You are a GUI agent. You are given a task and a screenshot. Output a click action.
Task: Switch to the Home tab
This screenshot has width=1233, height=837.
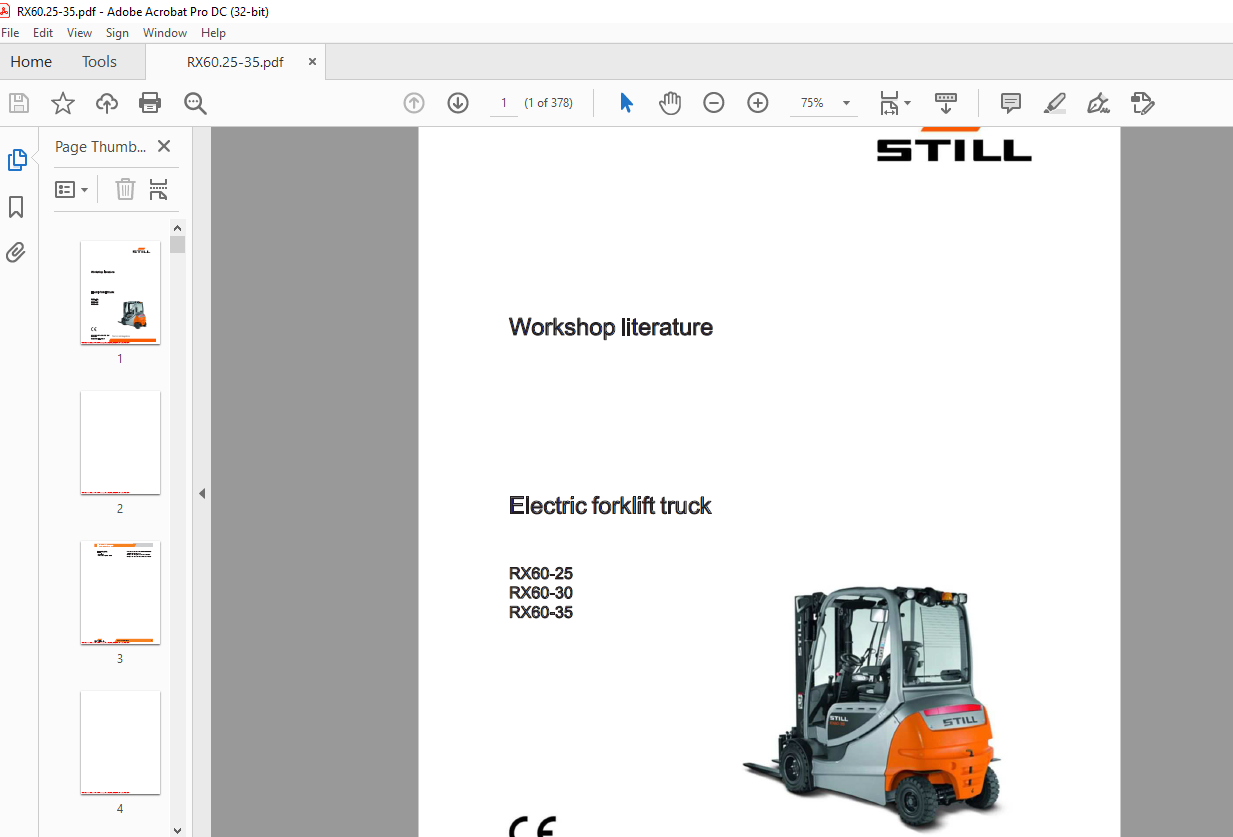(x=31, y=61)
